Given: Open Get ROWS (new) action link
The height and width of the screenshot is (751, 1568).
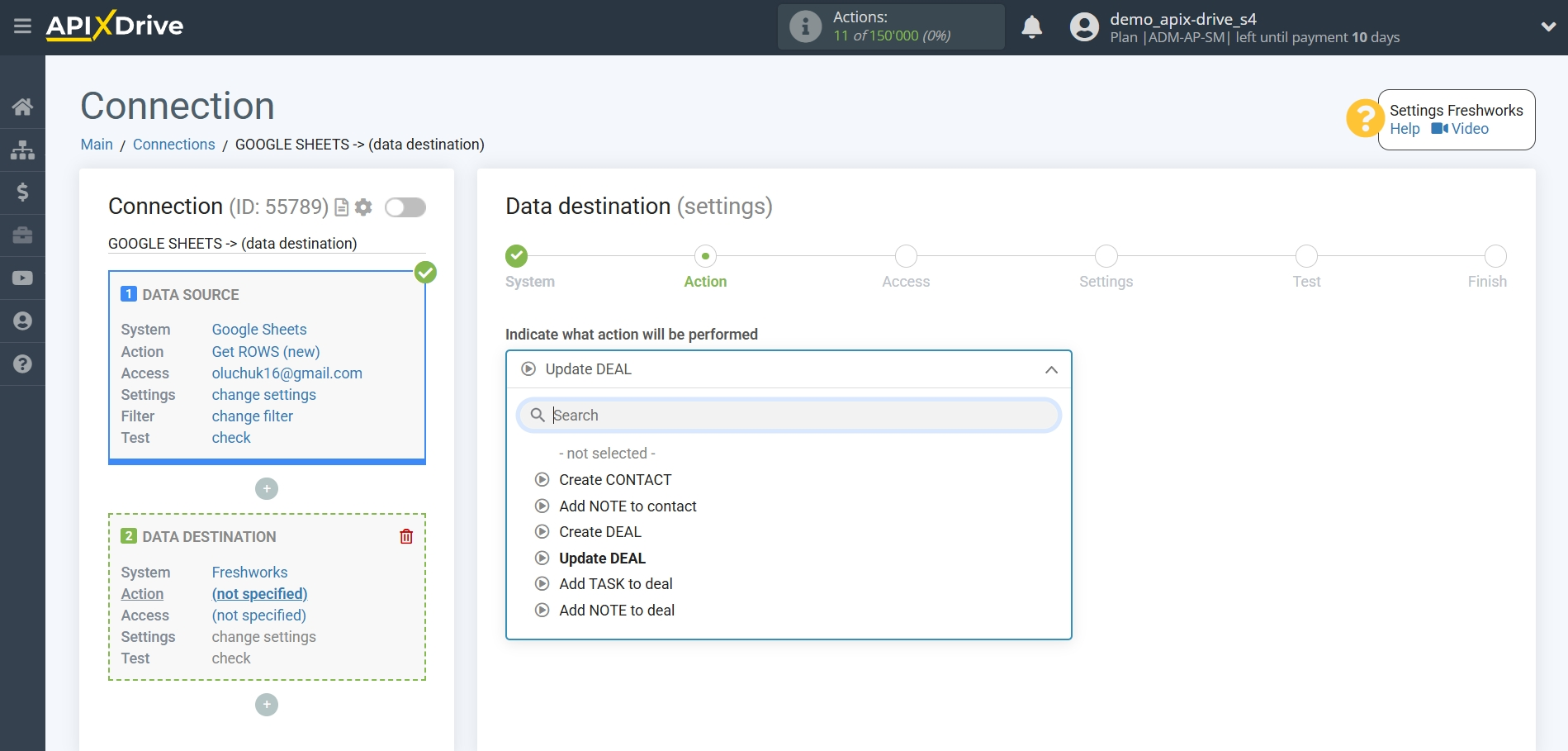Looking at the screenshot, I should [266, 352].
